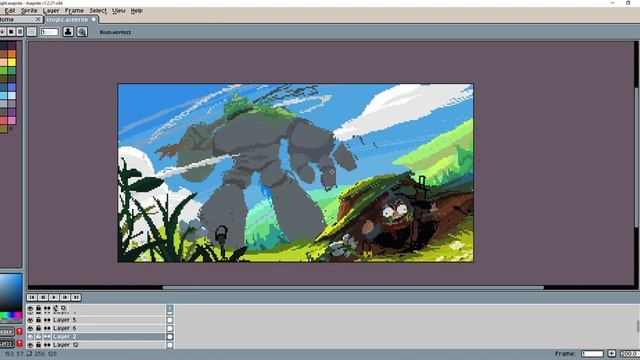Viewport: 640px width, 360px height.
Task: Select Layer 6 in timeline
Action: point(108,328)
